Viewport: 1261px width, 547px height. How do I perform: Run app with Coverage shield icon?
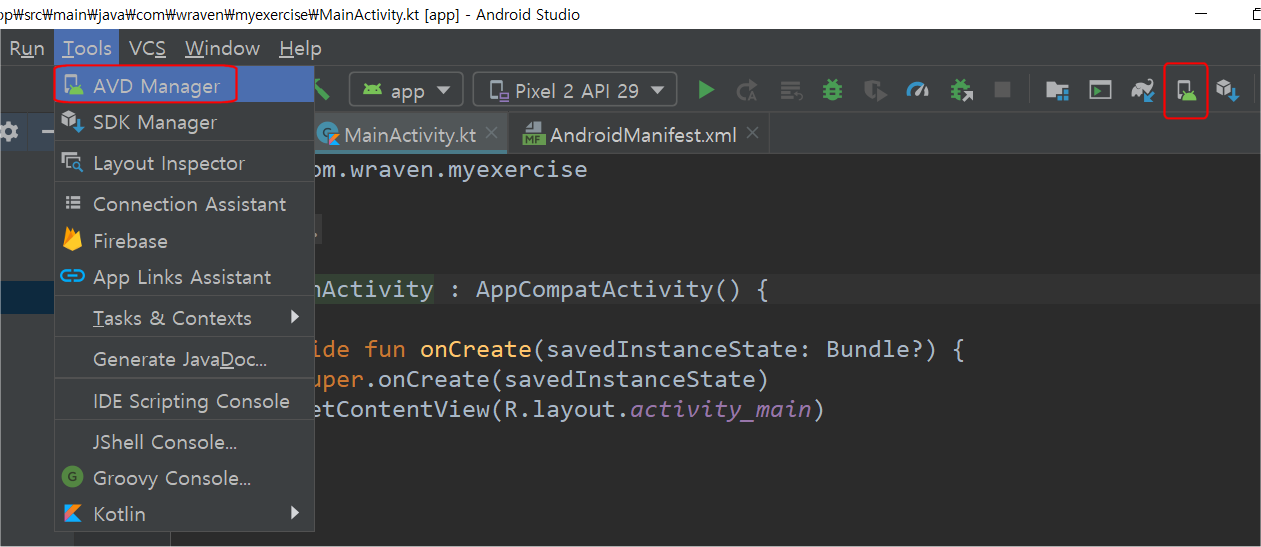pyautogui.click(x=875, y=91)
